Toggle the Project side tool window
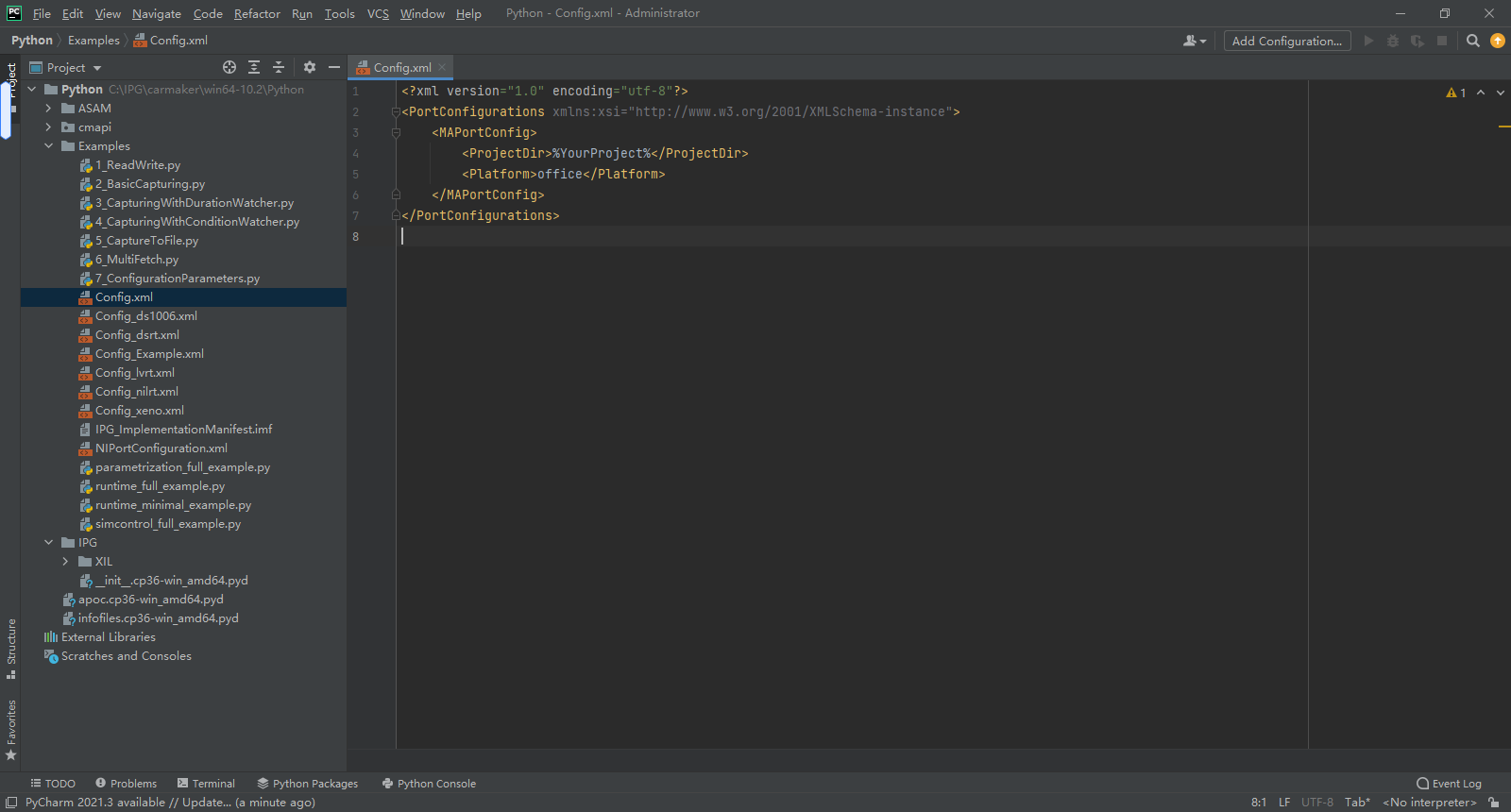Viewport: 1511px width, 812px height. coord(11,87)
